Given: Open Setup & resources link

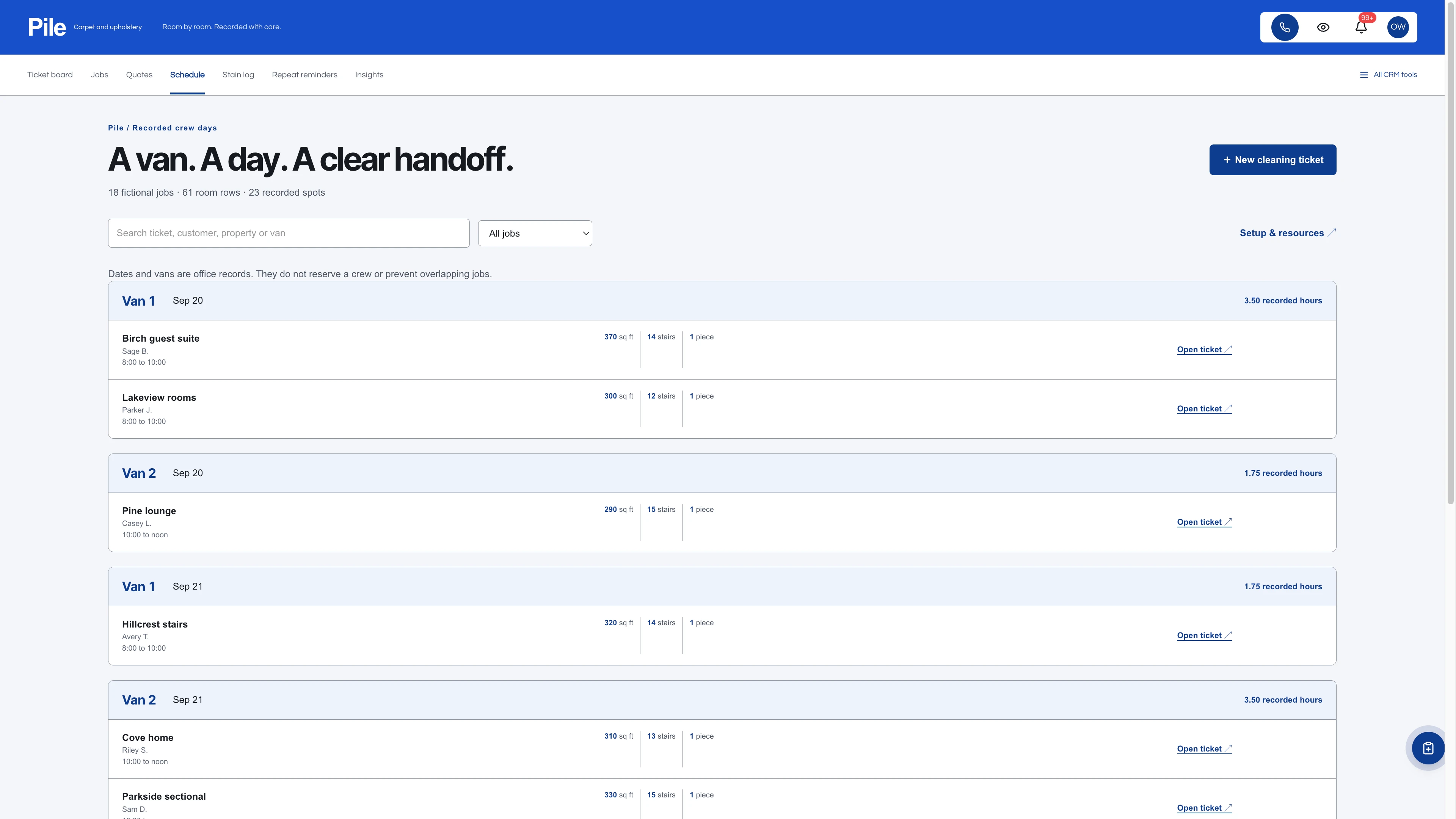Looking at the screenshot, I should tap(1288, 233).
